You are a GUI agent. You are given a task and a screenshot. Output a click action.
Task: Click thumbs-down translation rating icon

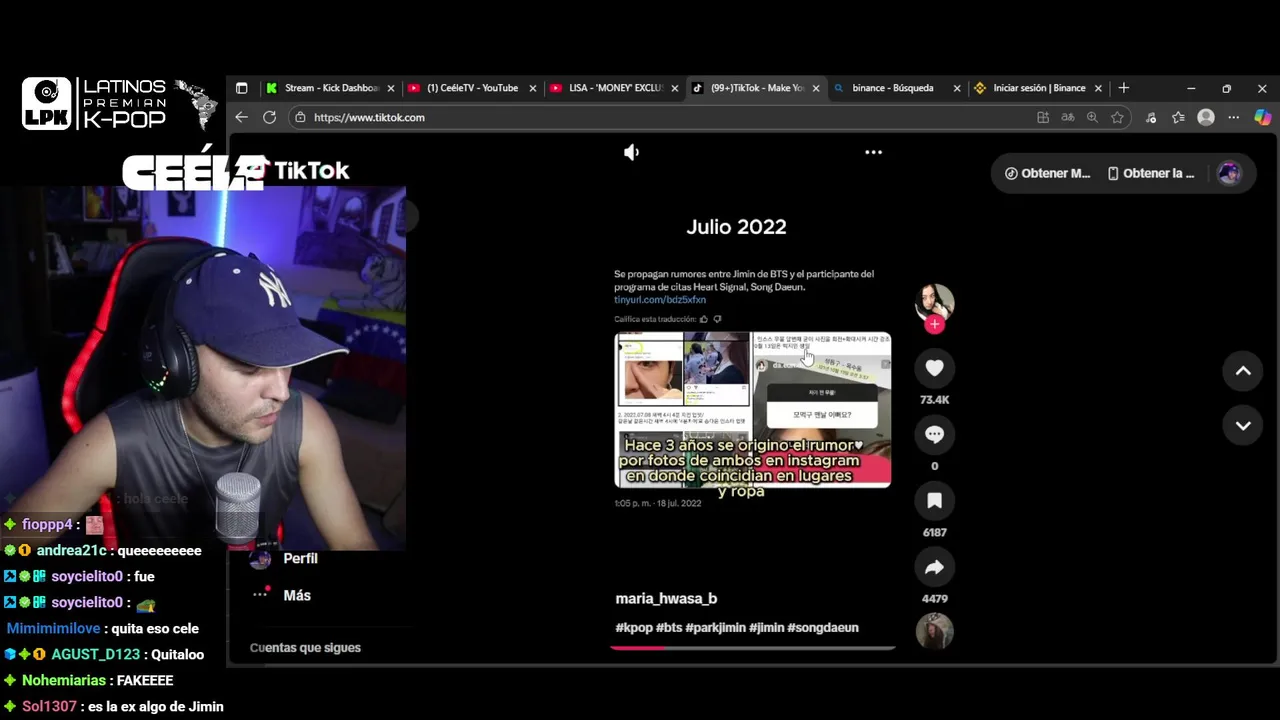click(717, 319)
